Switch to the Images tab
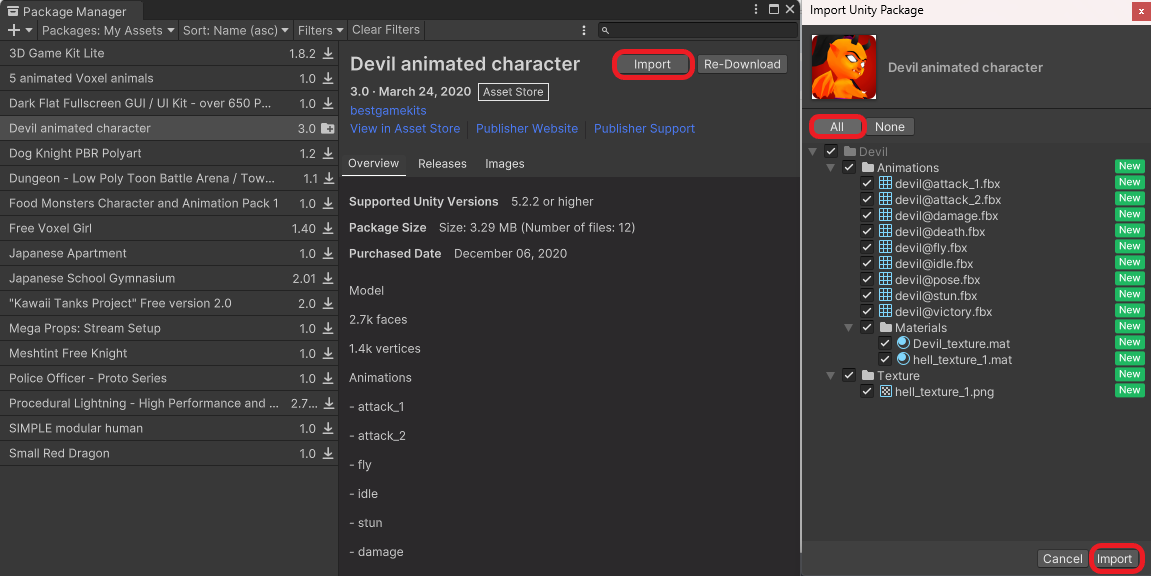The height and width of the screenshot is (576, 1151). pyautogui.click(x=504, y=164)
